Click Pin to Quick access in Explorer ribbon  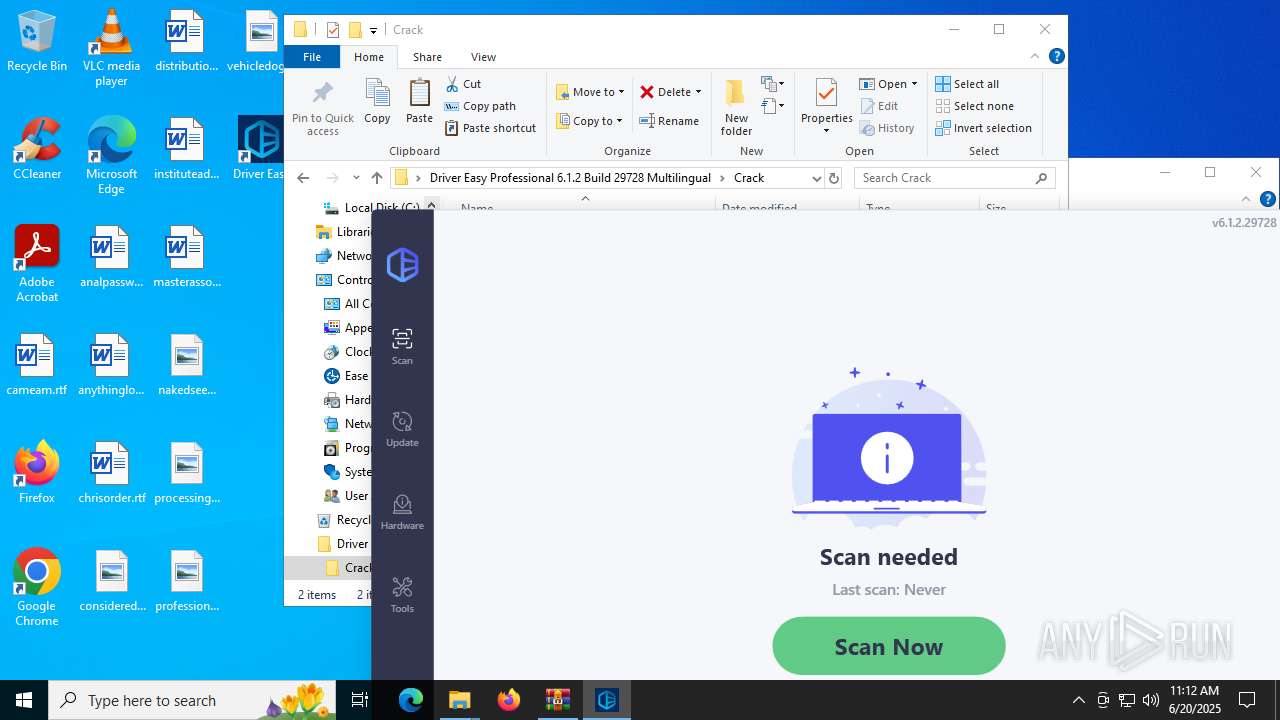click(x=323, y=108)
